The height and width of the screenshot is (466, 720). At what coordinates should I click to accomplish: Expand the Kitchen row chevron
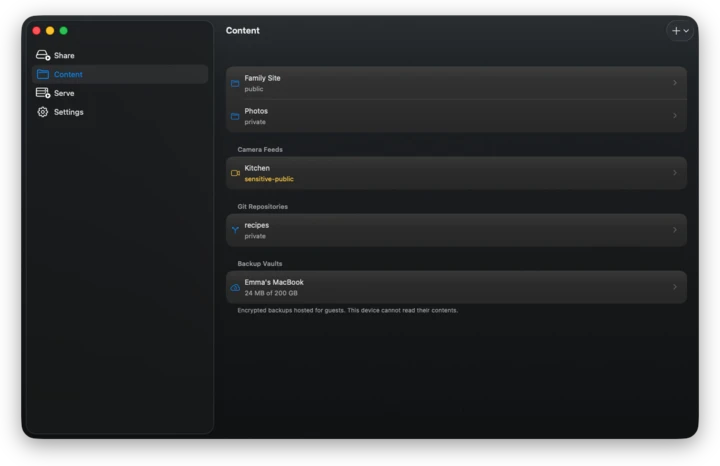click(675, 173)
